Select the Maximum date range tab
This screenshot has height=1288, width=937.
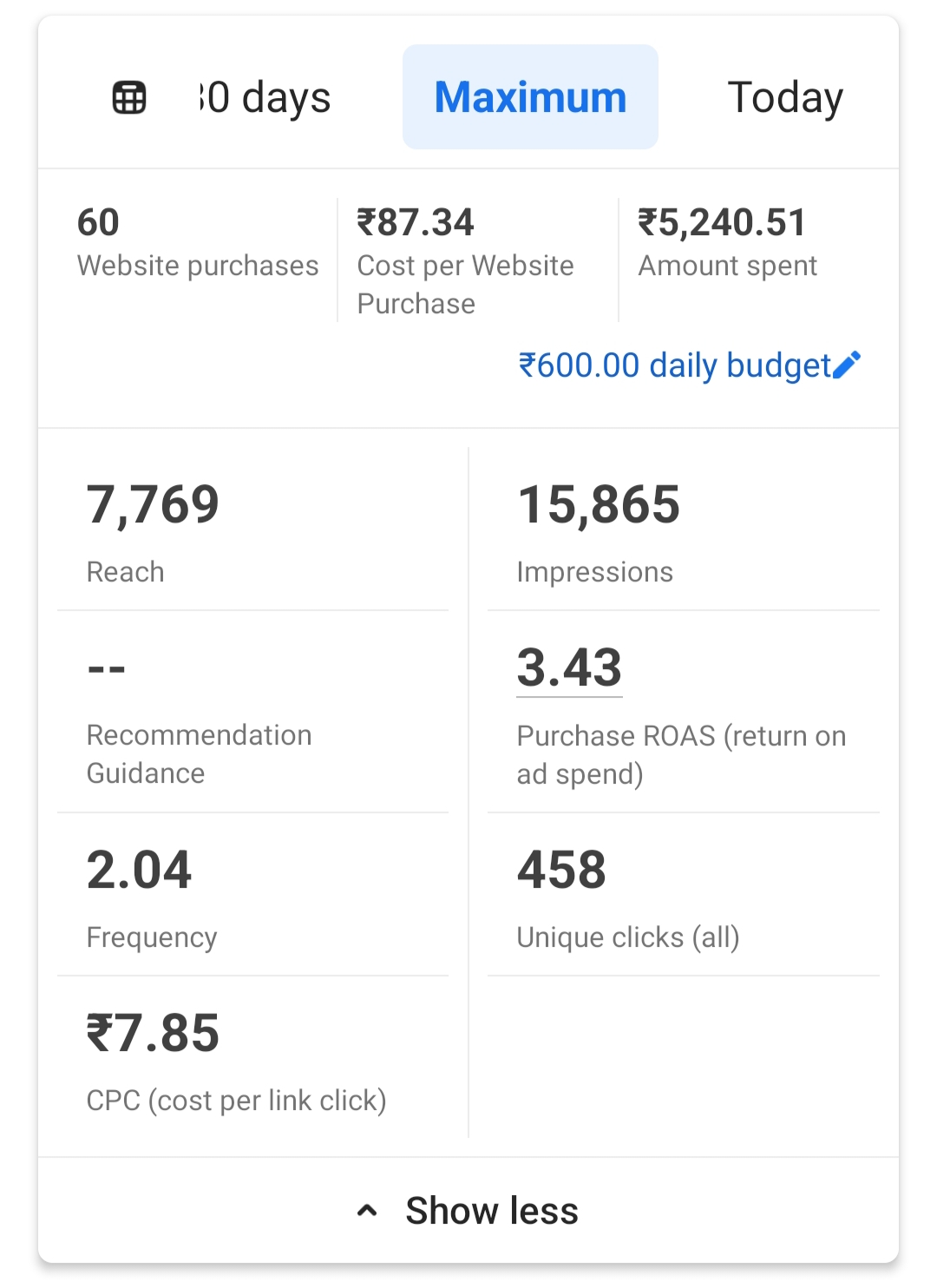[x=530, y=97]
